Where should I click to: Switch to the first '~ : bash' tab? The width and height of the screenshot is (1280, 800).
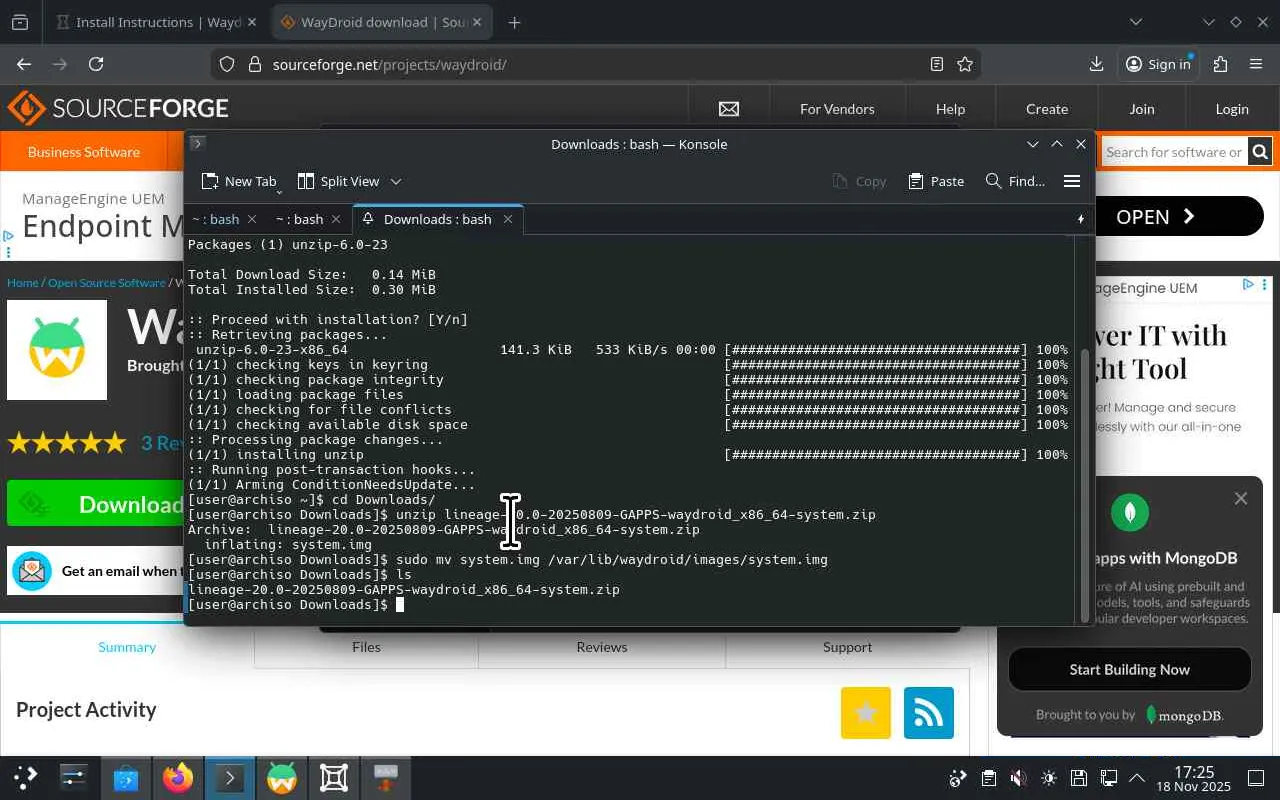pyautogui.click(x=215, y=219)
